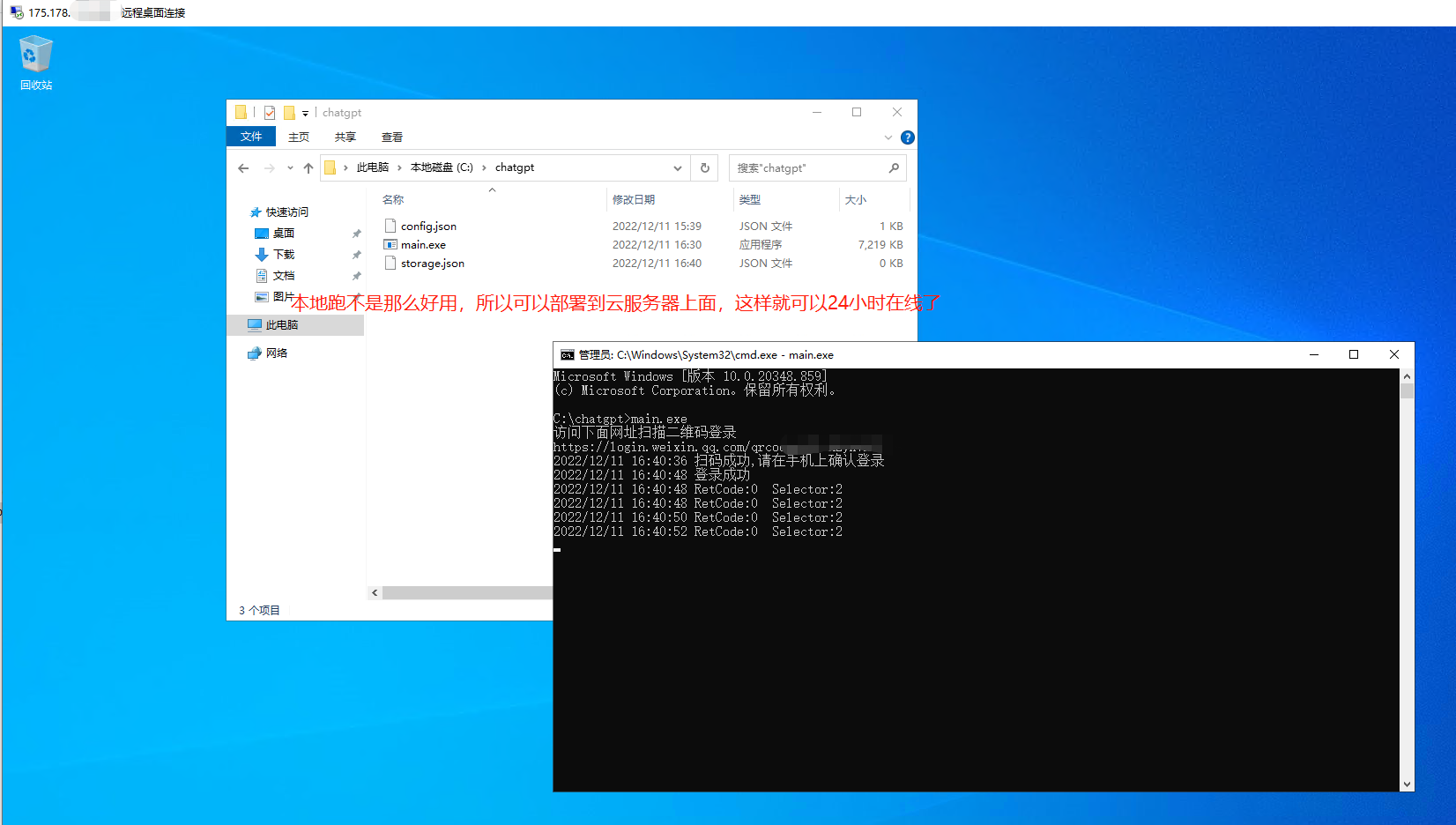Click the storage.json file icon

[390, 264]
